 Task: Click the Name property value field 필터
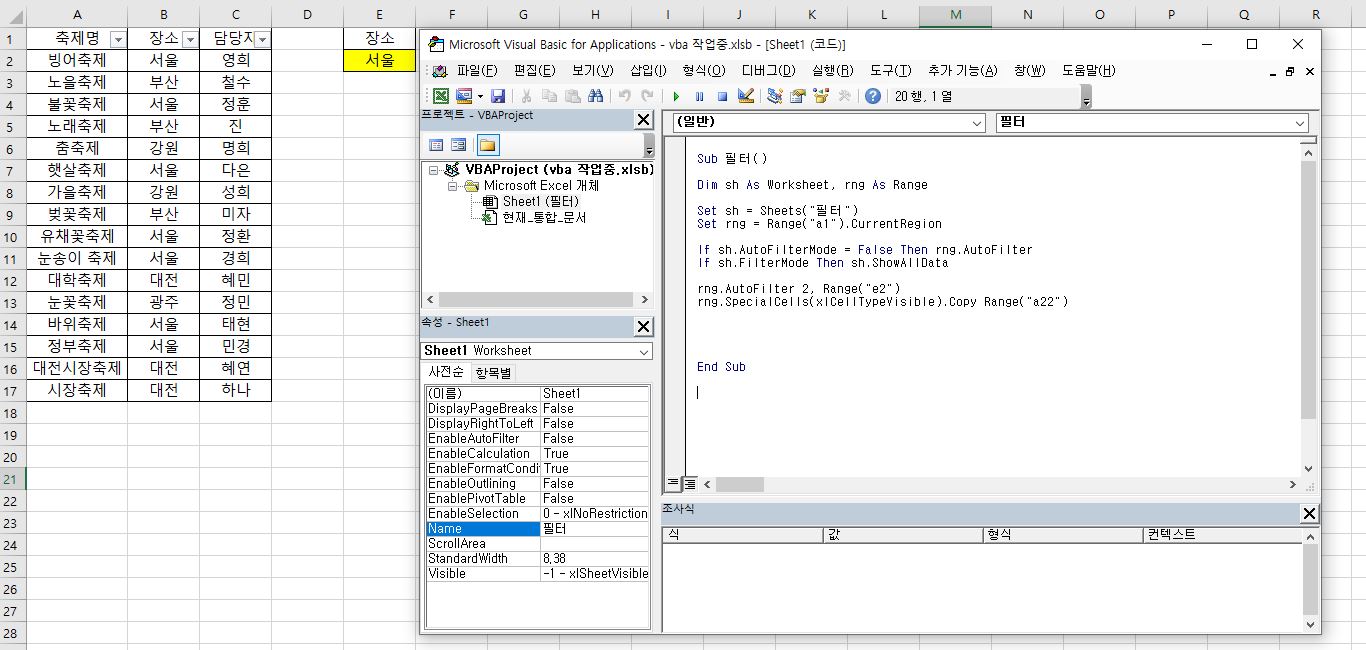[595, 529]
